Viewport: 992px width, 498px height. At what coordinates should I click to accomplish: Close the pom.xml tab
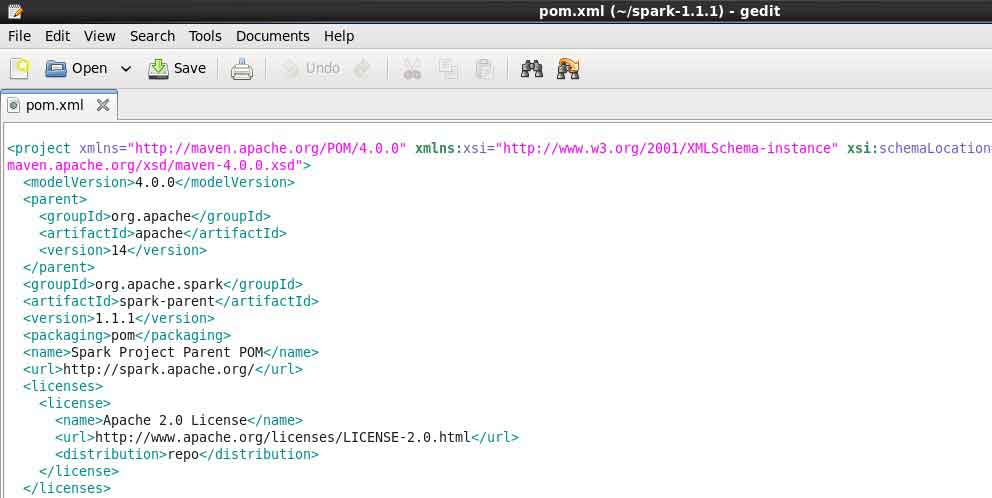[102, 105]
